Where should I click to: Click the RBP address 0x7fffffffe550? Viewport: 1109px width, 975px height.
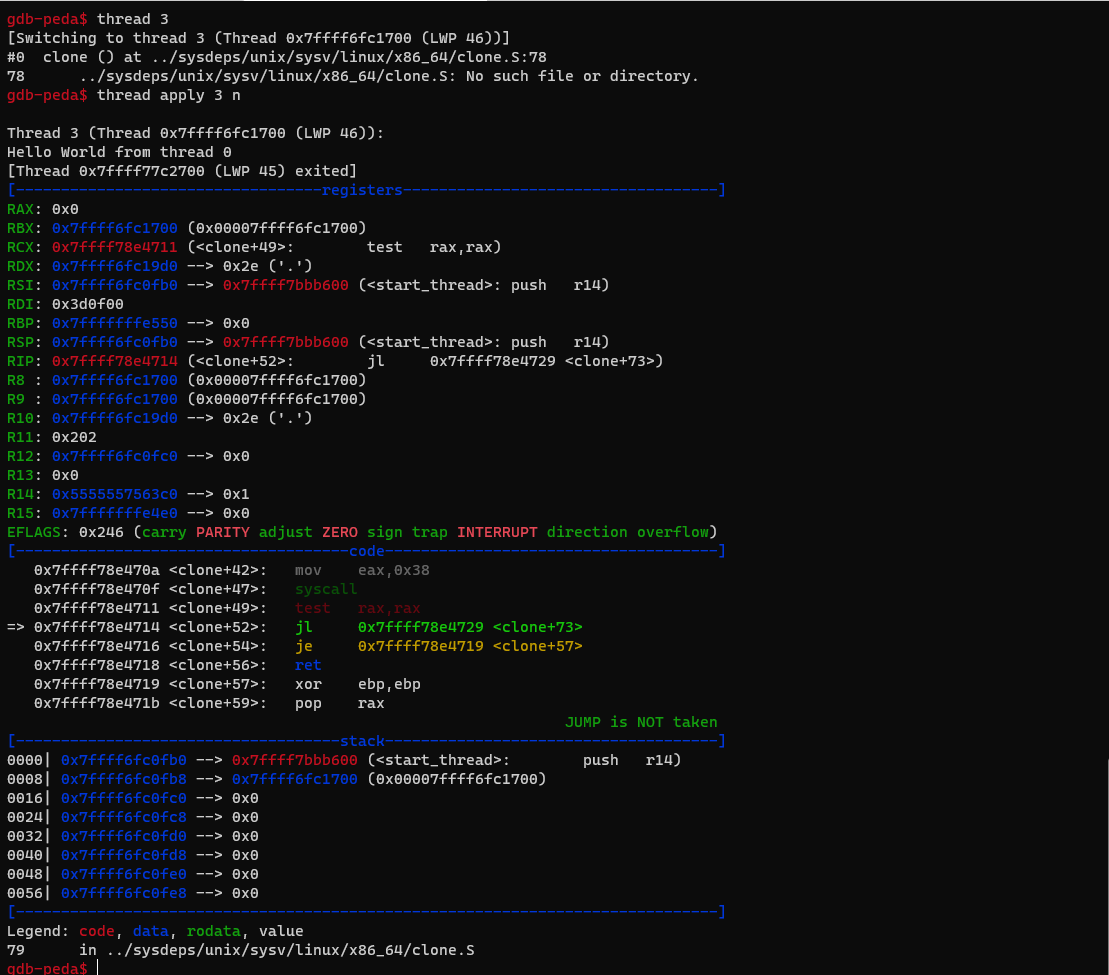115,323
